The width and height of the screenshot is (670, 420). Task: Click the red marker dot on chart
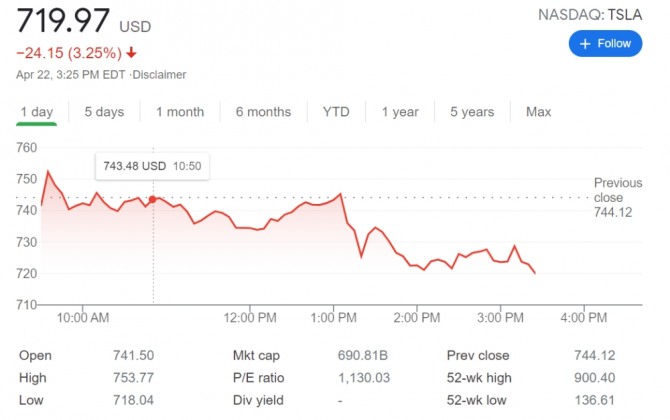(x=153, y=200)
